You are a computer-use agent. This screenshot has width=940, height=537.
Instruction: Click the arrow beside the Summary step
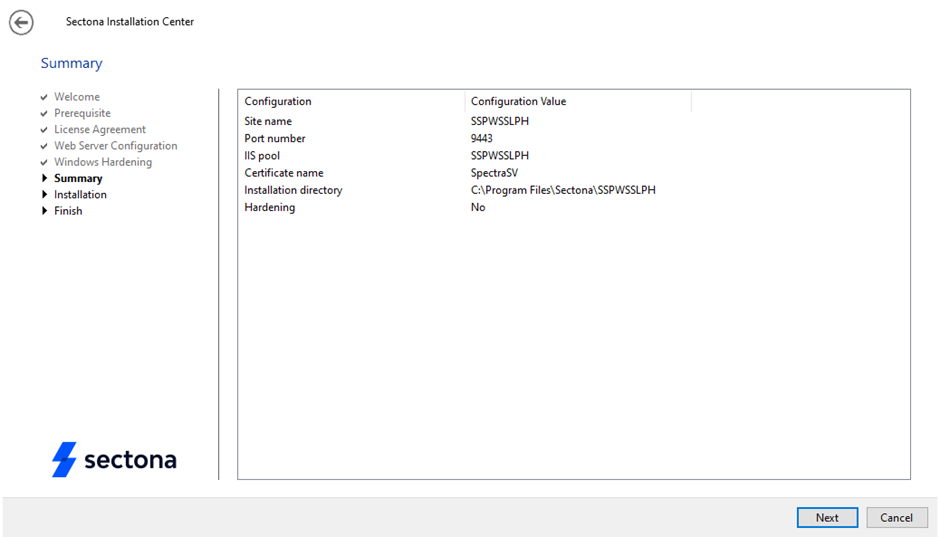click(44, 179)
